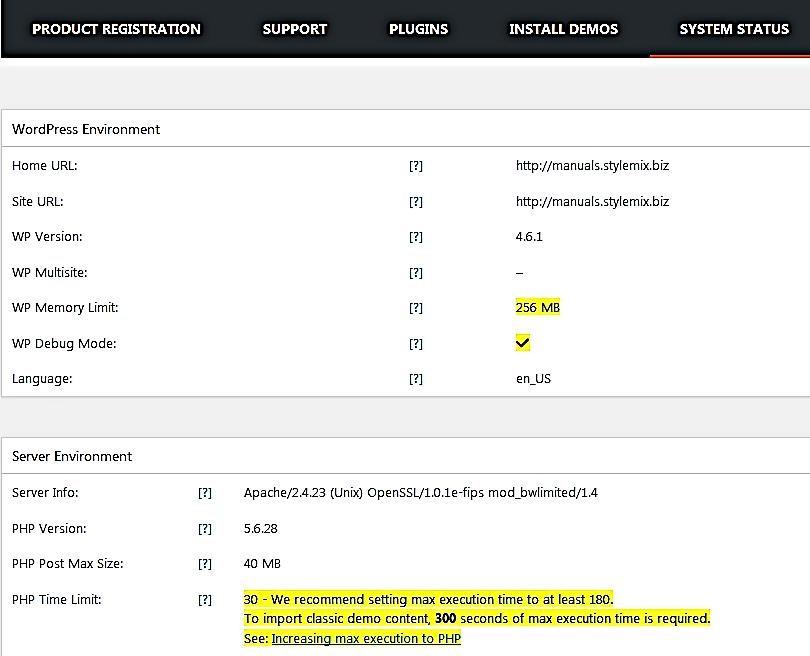Click help icon beside WP Multisite
The image size is (810, 656).
tap(416, 273)
